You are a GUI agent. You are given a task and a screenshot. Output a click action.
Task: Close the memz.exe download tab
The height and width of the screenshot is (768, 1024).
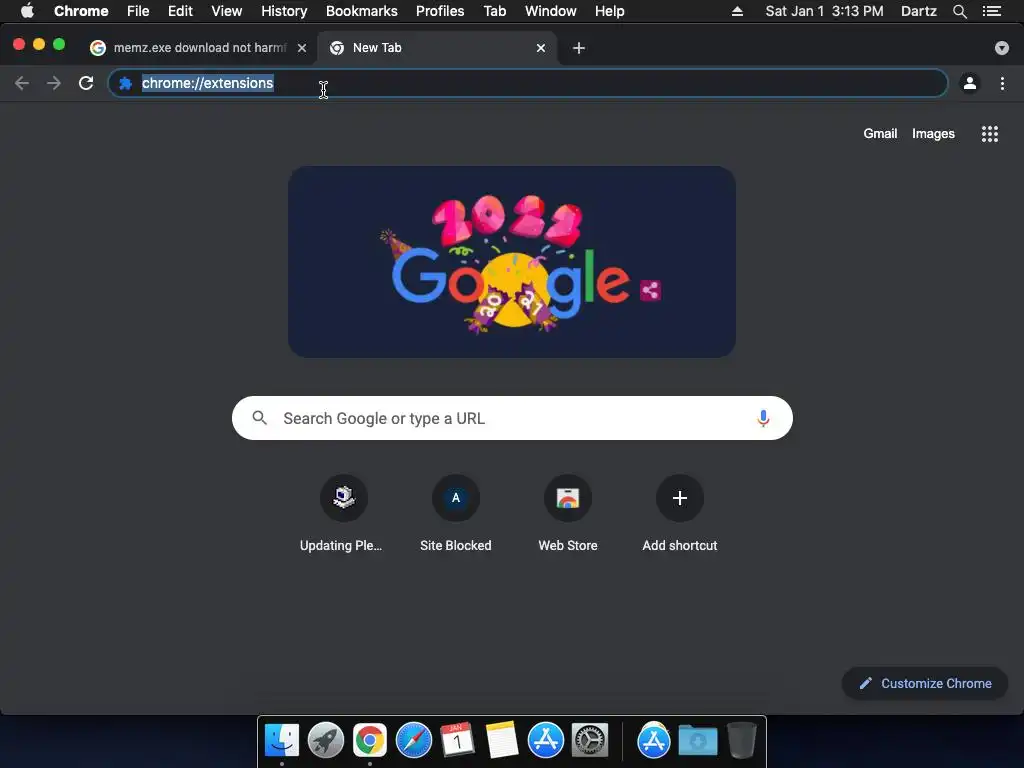coord(302,48)
